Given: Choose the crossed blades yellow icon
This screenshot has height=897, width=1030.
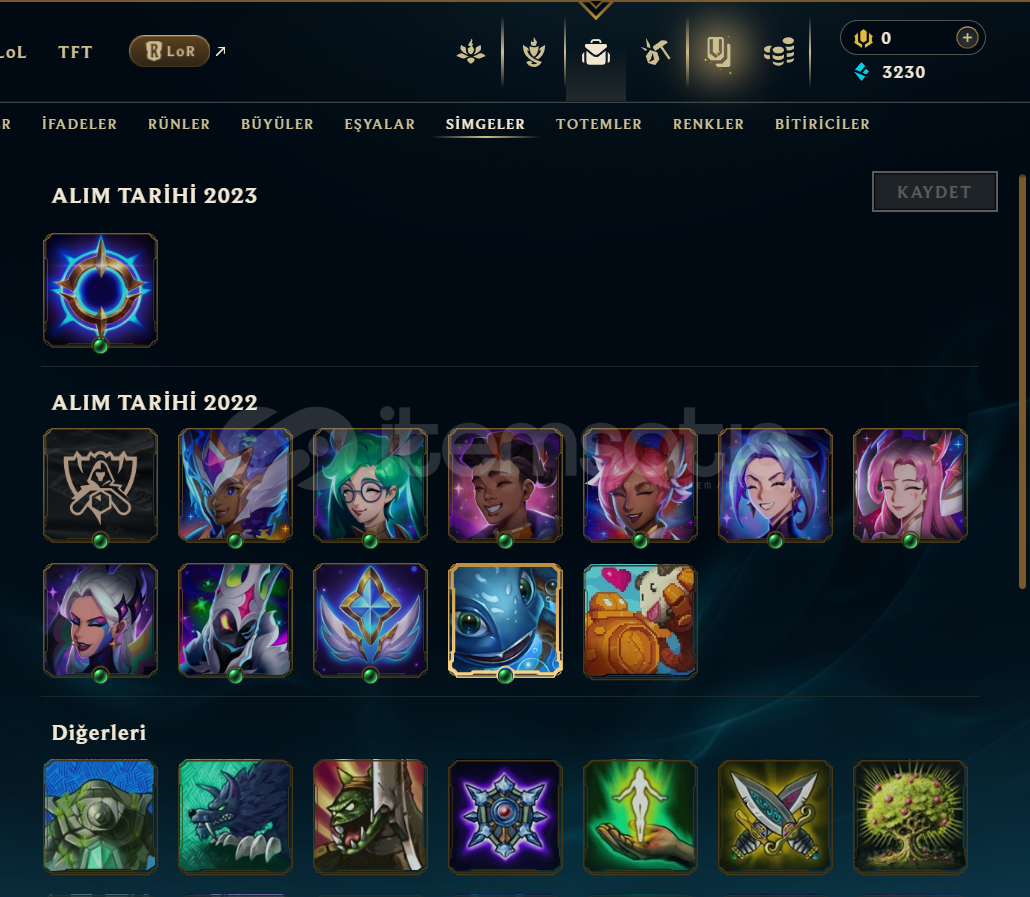Looking at the screenshot, I should pyautogui.click(x=775, y=817).
